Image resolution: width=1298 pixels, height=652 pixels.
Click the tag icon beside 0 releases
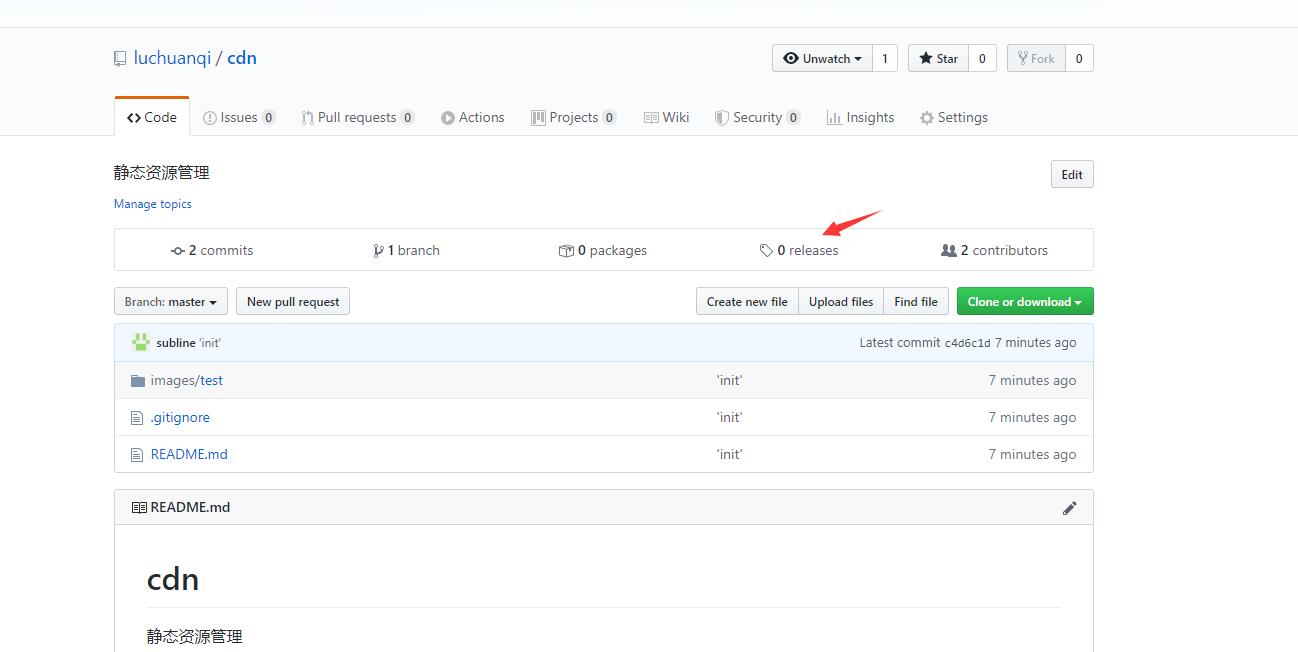(x=766, y=251)
